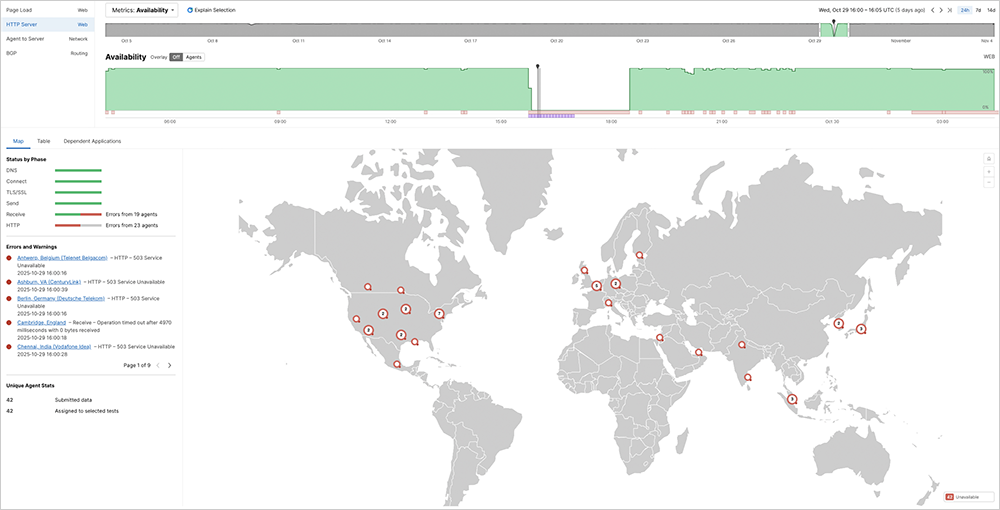Select the 14d time range
The width and height of the screenshot is (1000, 510).
pos(990,10)
